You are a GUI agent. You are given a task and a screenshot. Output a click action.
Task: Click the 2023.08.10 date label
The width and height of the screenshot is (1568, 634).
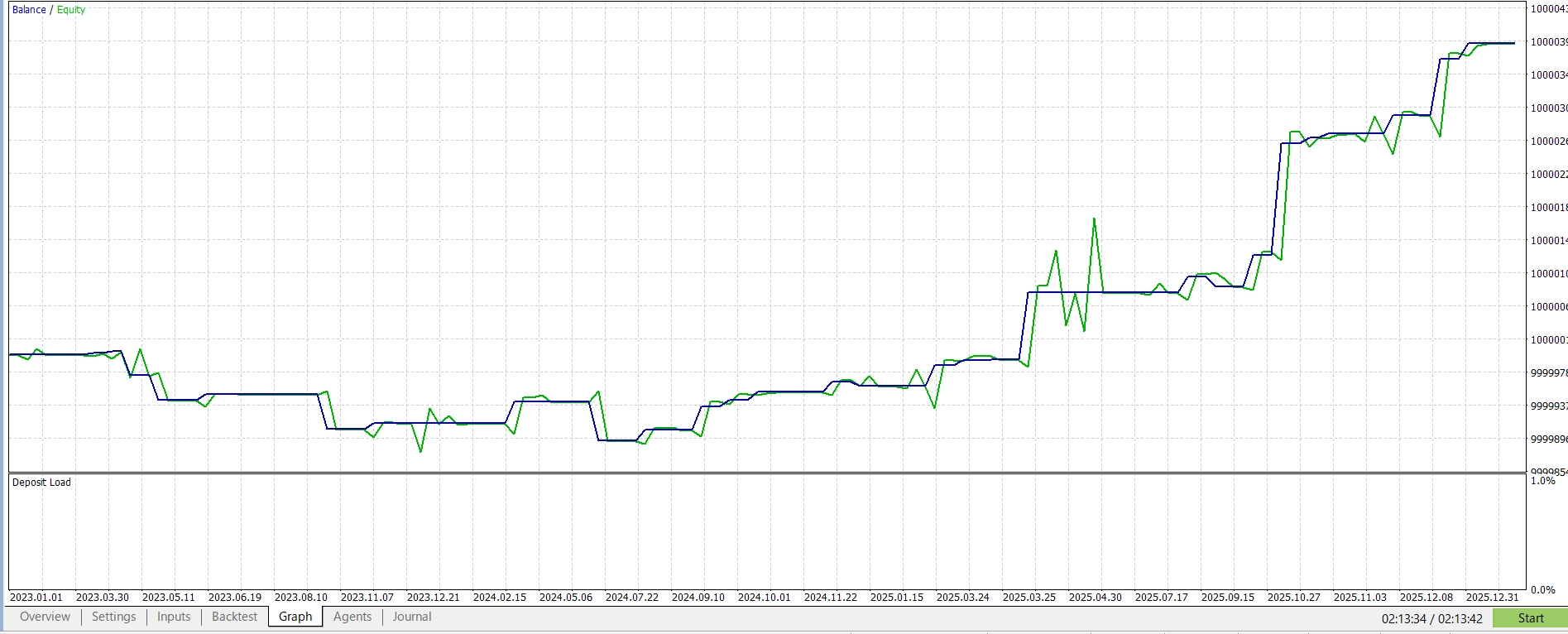[301, 598]
